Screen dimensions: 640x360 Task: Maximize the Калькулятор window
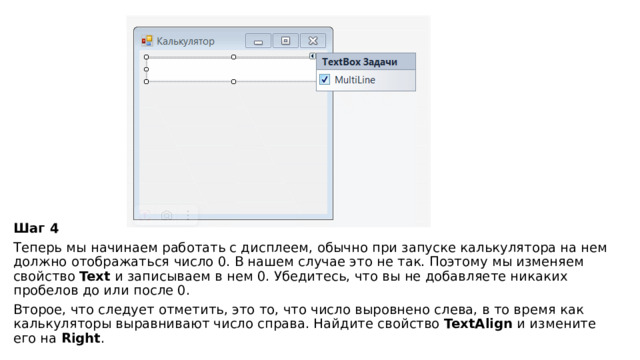click(x=285, y=41)
